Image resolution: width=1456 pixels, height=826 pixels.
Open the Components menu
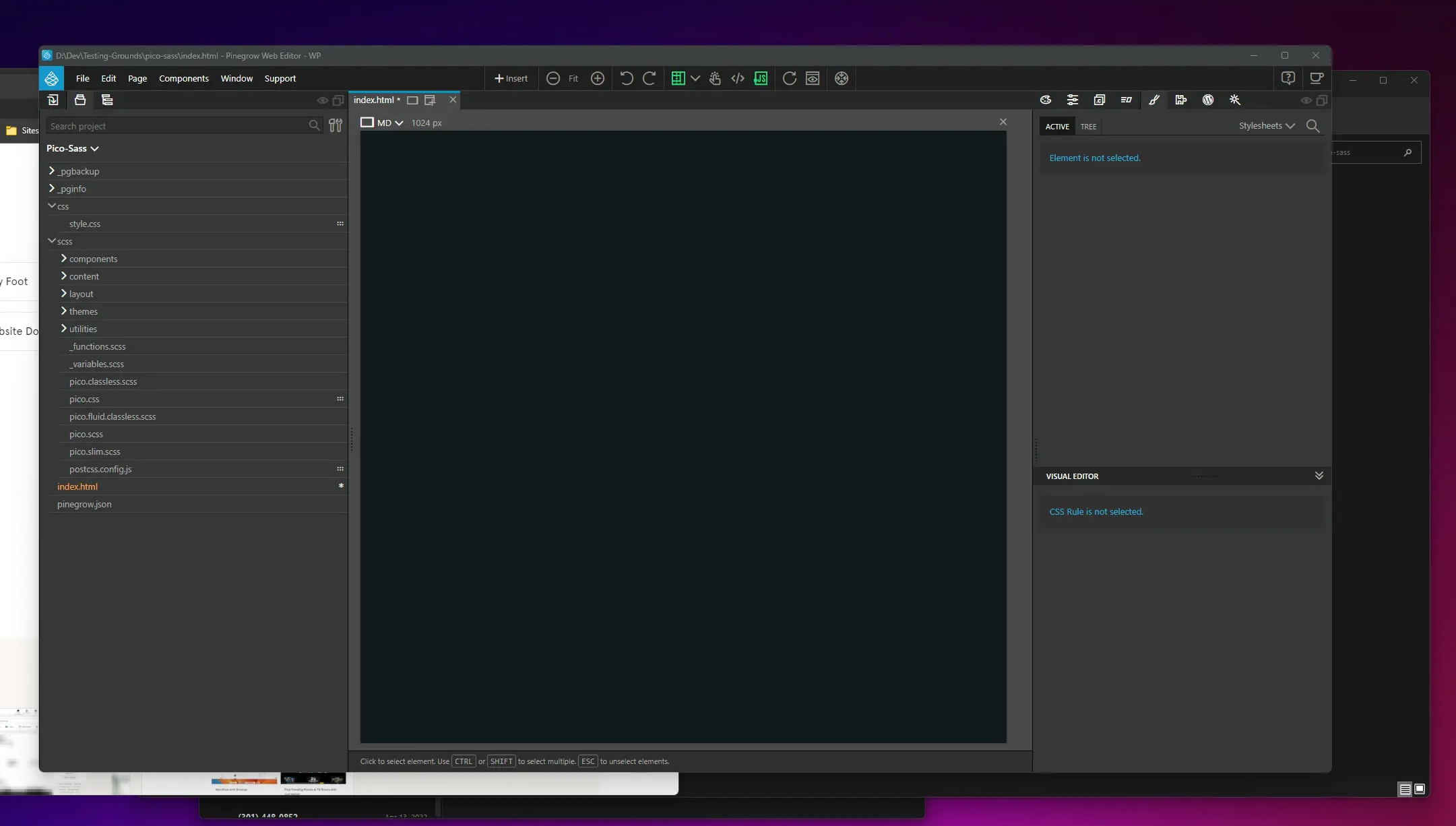184,78
